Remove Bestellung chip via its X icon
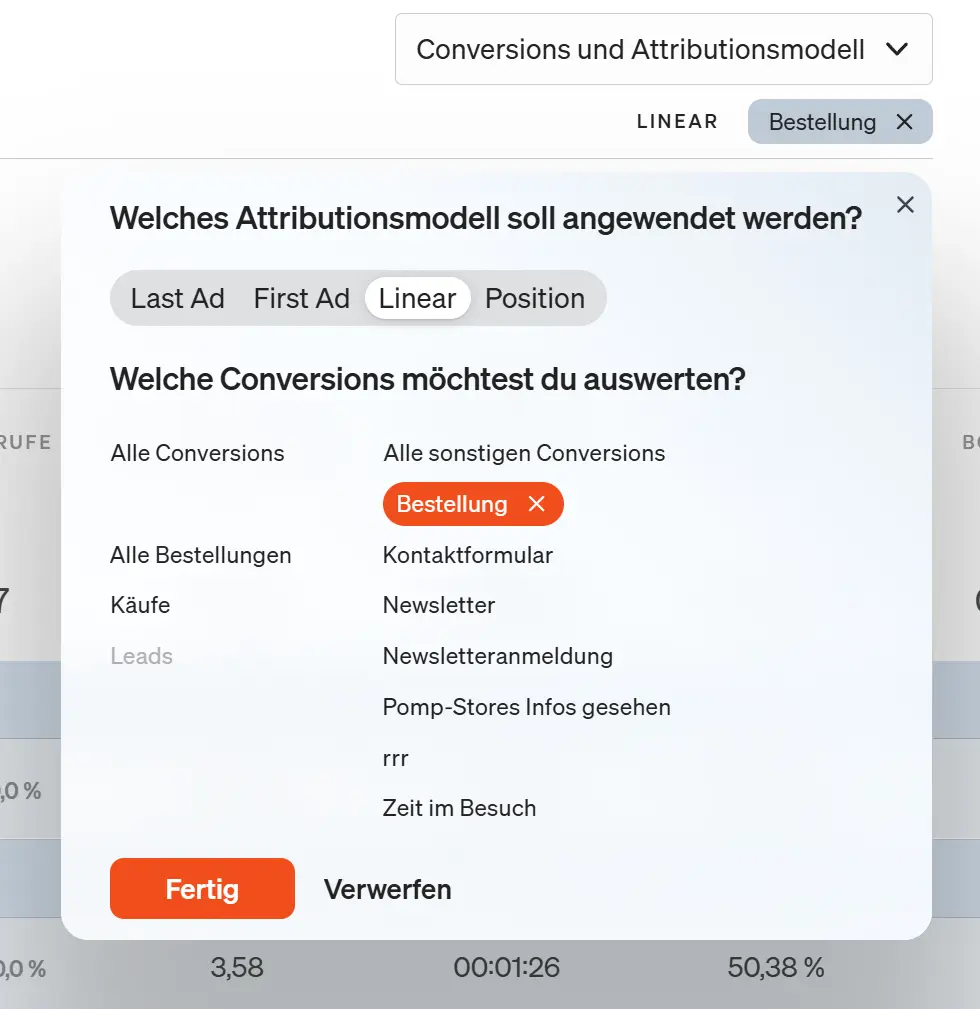Screen dimensions: 980x1009 (x=905, y=121)
